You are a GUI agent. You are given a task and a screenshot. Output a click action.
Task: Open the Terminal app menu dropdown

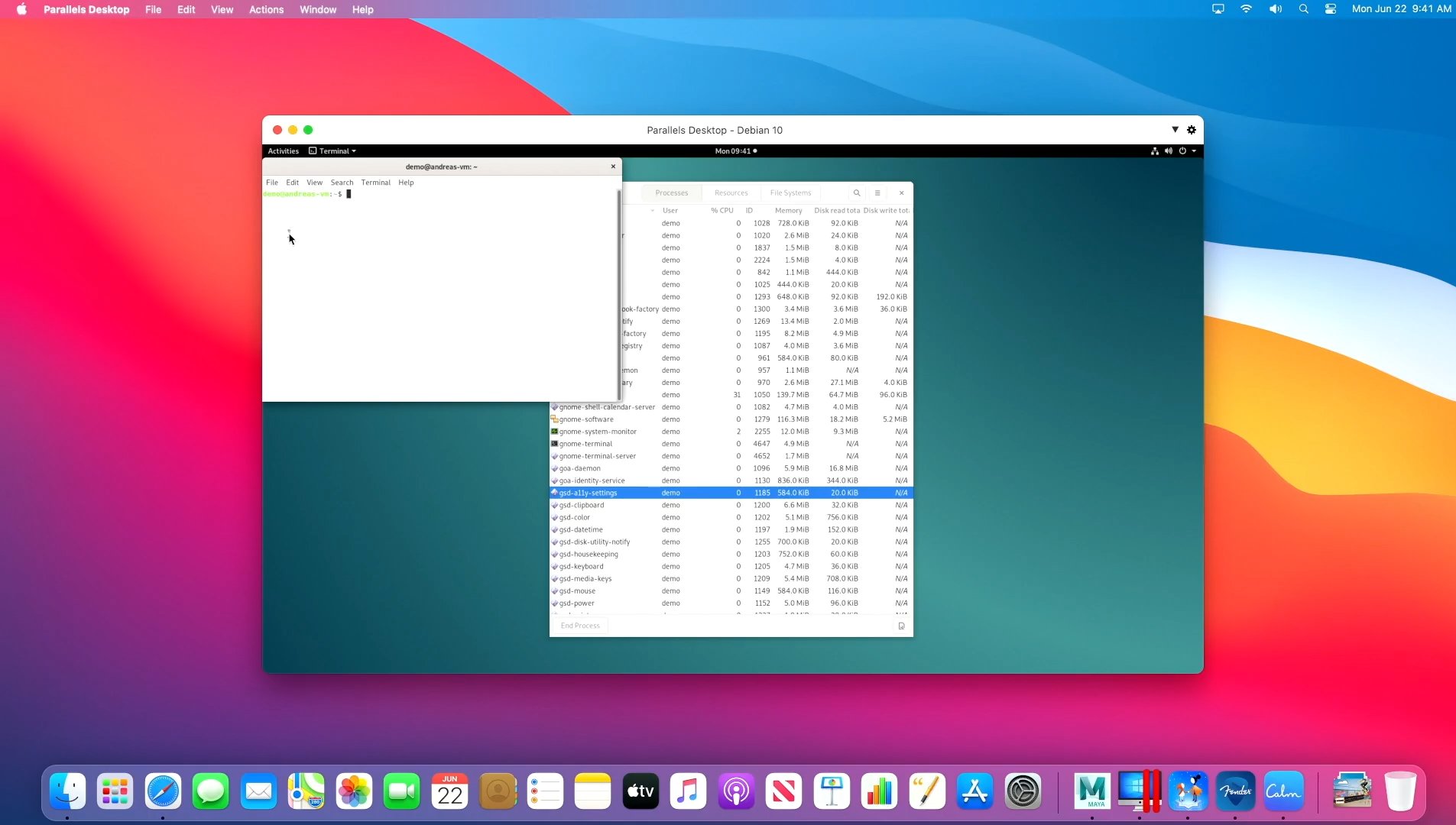click(333, 151)
